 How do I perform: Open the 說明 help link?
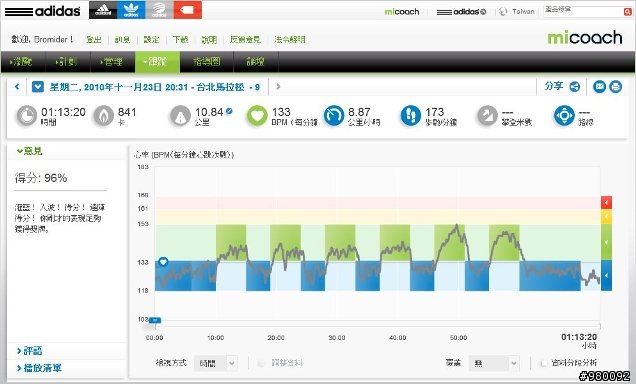(x=209, y=39)
